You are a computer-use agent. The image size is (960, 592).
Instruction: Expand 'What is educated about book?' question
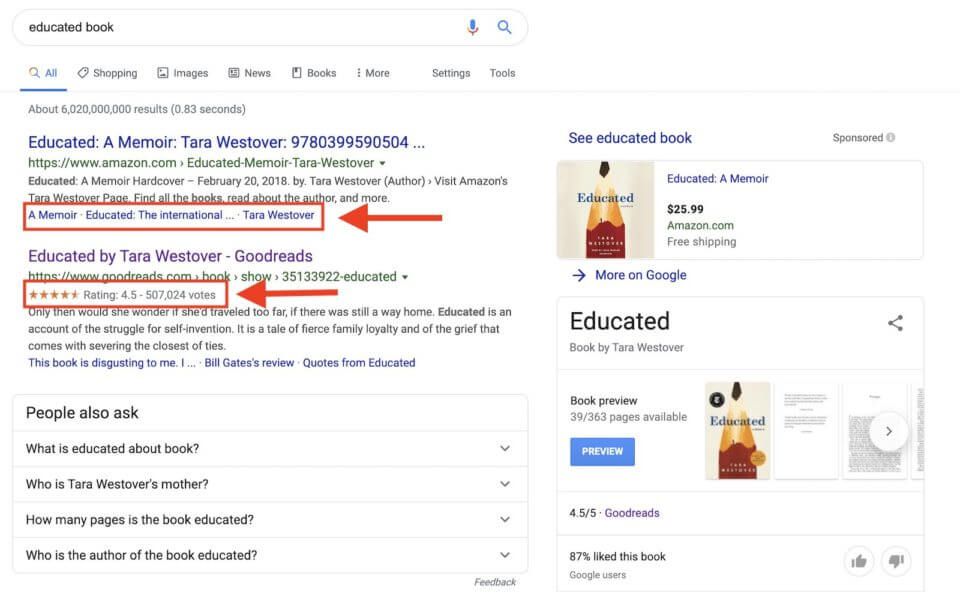pyautogui.click(x=270, y=449)
